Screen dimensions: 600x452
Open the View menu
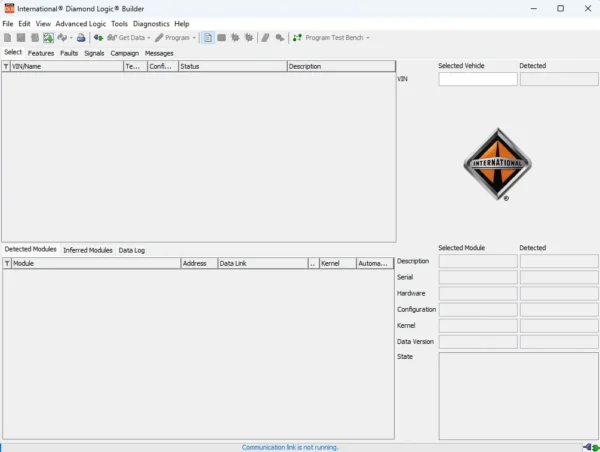click(43, 24)
